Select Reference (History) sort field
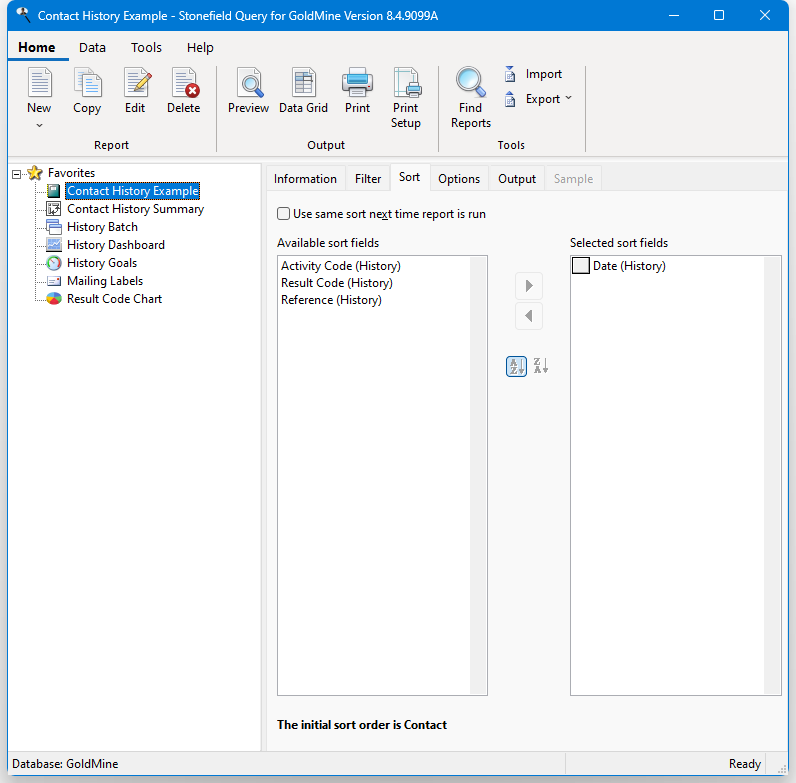This screenshot has height=783, width=796. (331, 300)
